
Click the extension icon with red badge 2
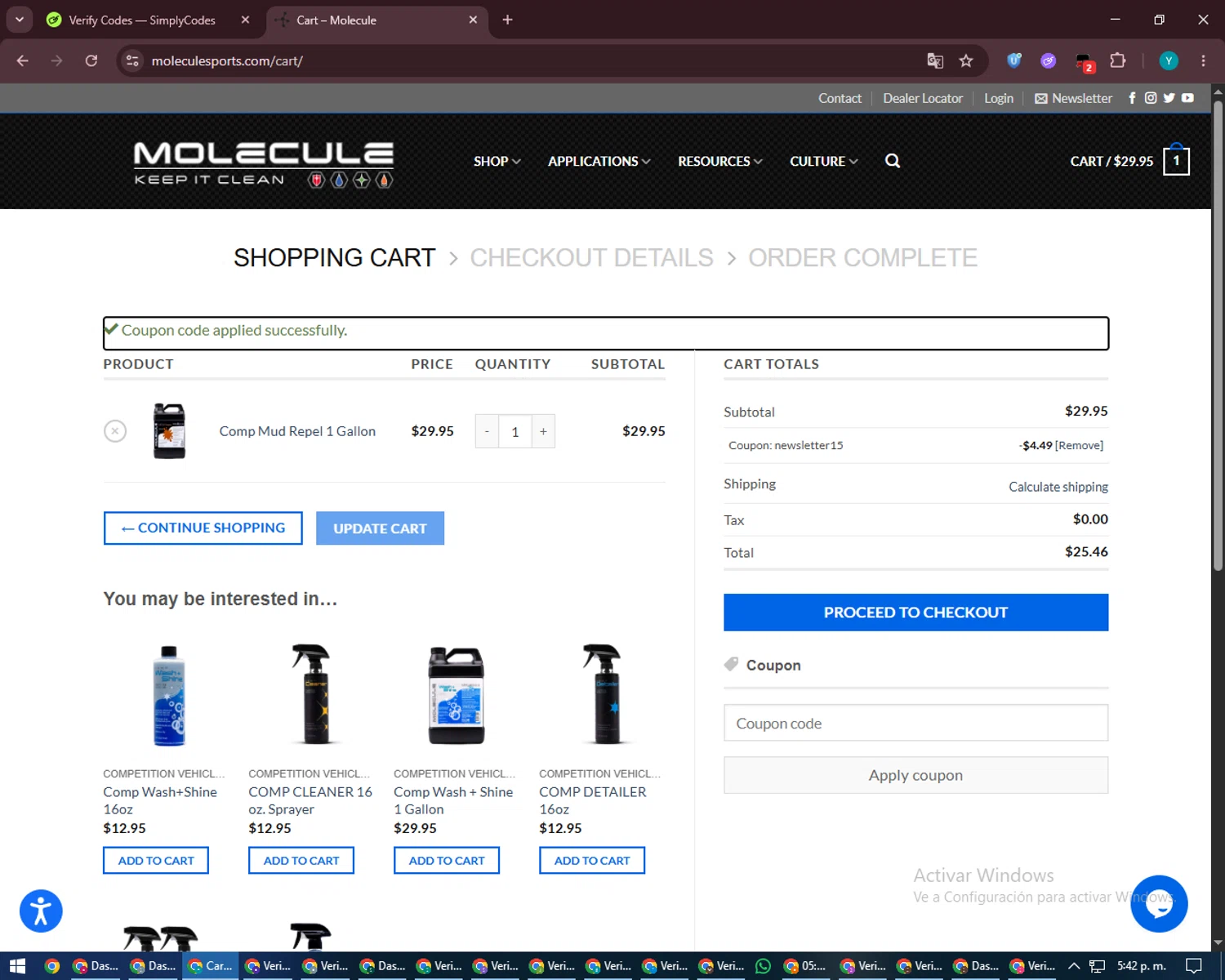pos(1084,62)
